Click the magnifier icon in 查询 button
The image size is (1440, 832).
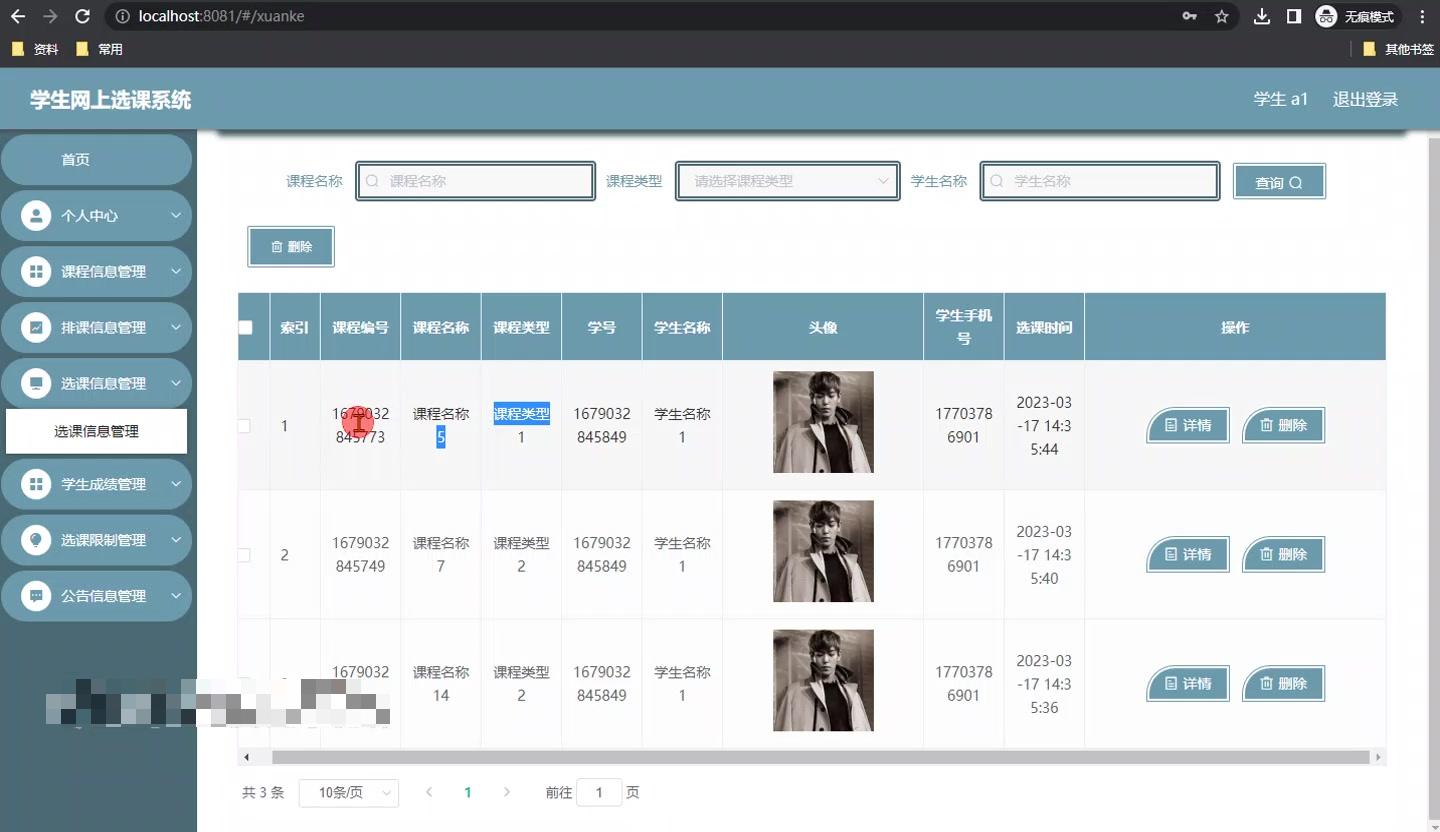(x=1295, y=181)
